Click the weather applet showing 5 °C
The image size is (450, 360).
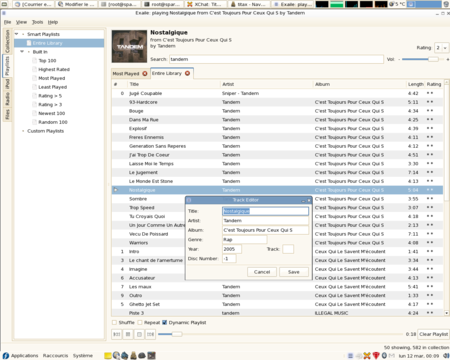tap(397, 4)
